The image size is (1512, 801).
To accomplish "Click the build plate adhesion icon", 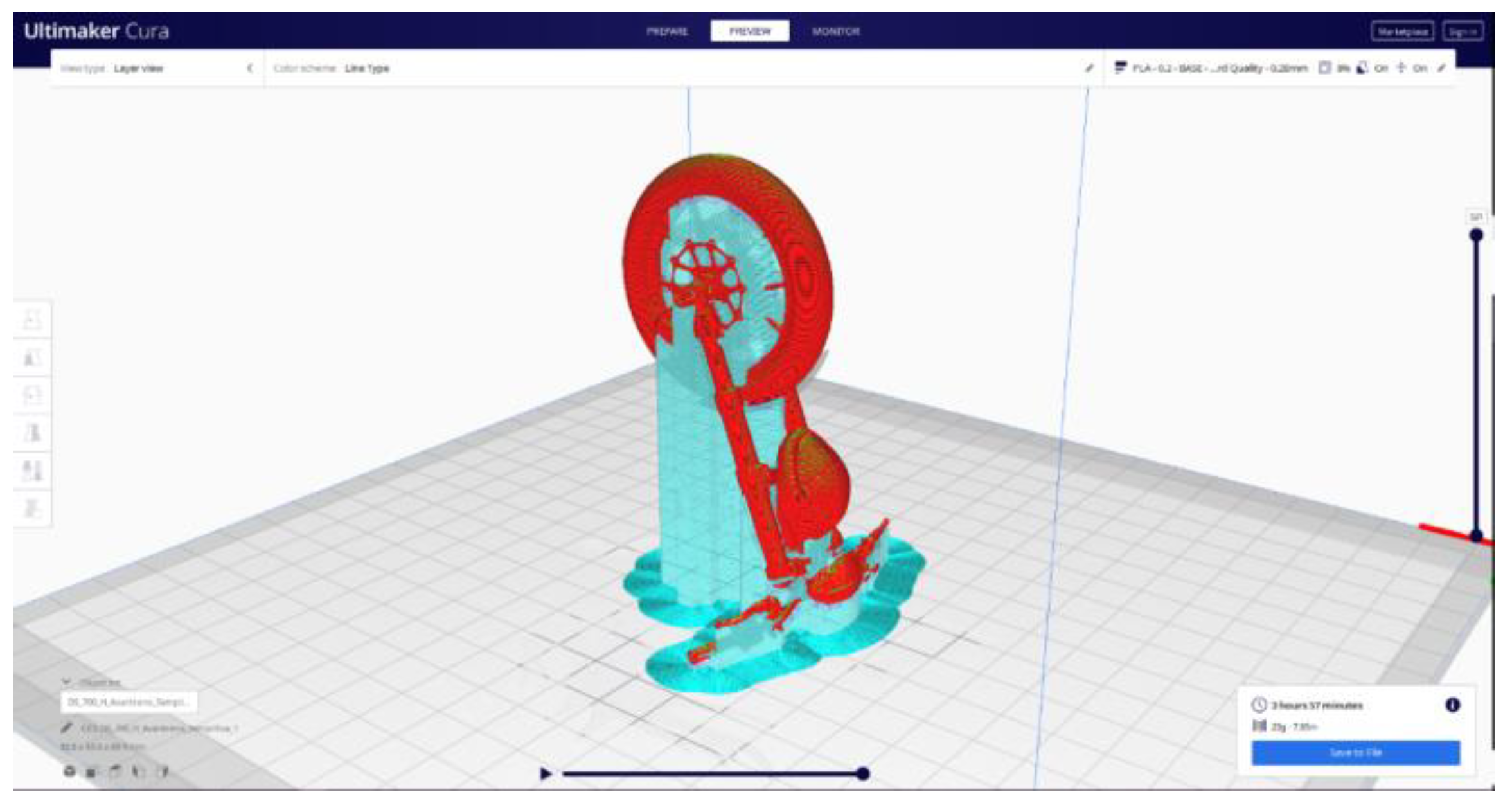I will click(x=1401, y=67).
